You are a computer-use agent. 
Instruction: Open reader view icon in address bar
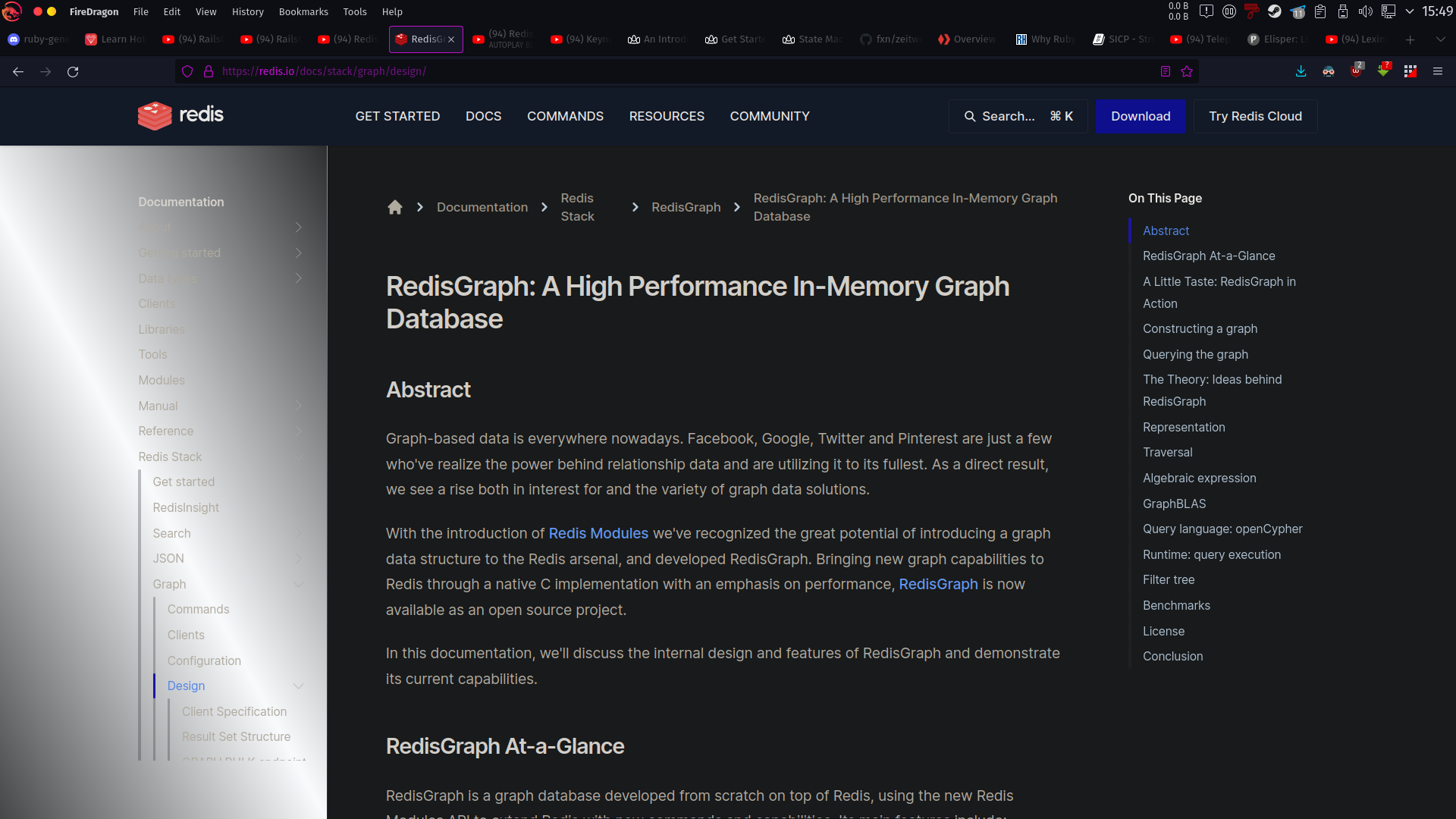tap(1166, 71)
